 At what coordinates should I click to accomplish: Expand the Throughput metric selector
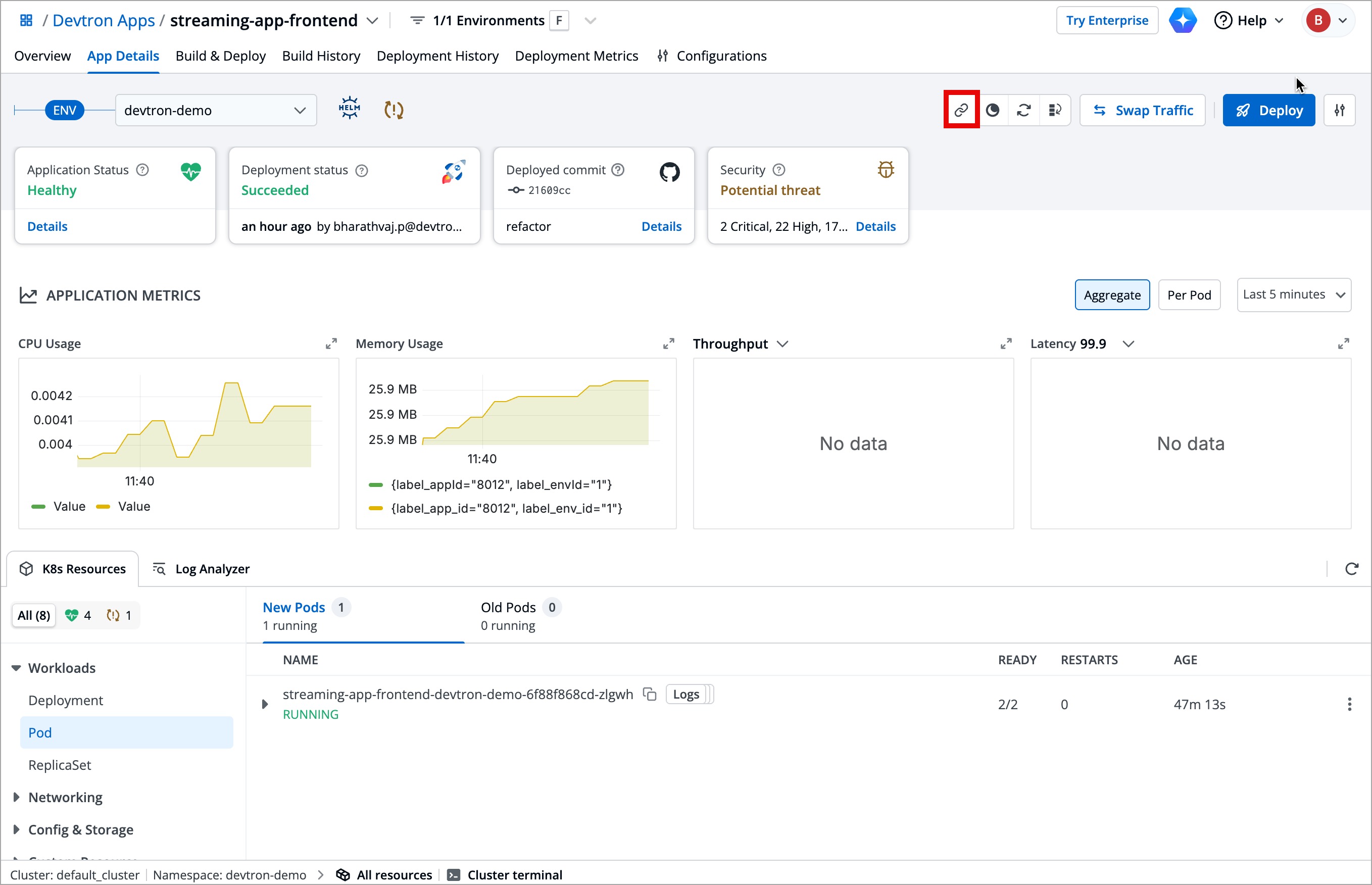click(782, 343)
